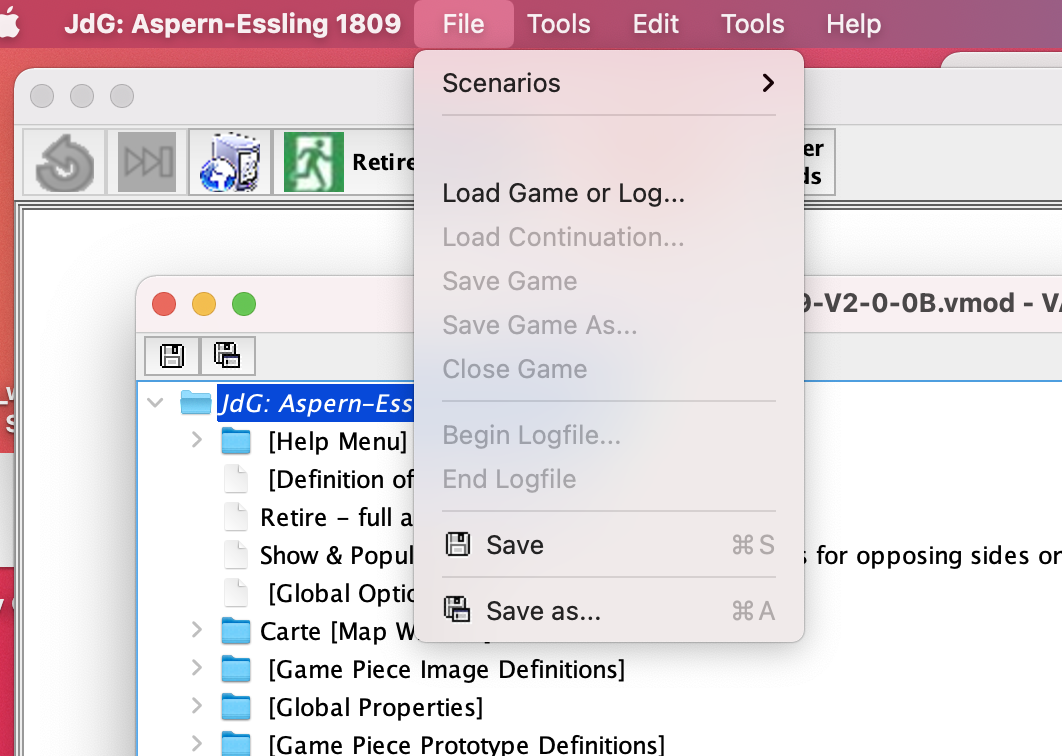This screenshot has width=1062, height=756.
Task: Click the page icon beside [Global Options]
Action: click(236, 592)
